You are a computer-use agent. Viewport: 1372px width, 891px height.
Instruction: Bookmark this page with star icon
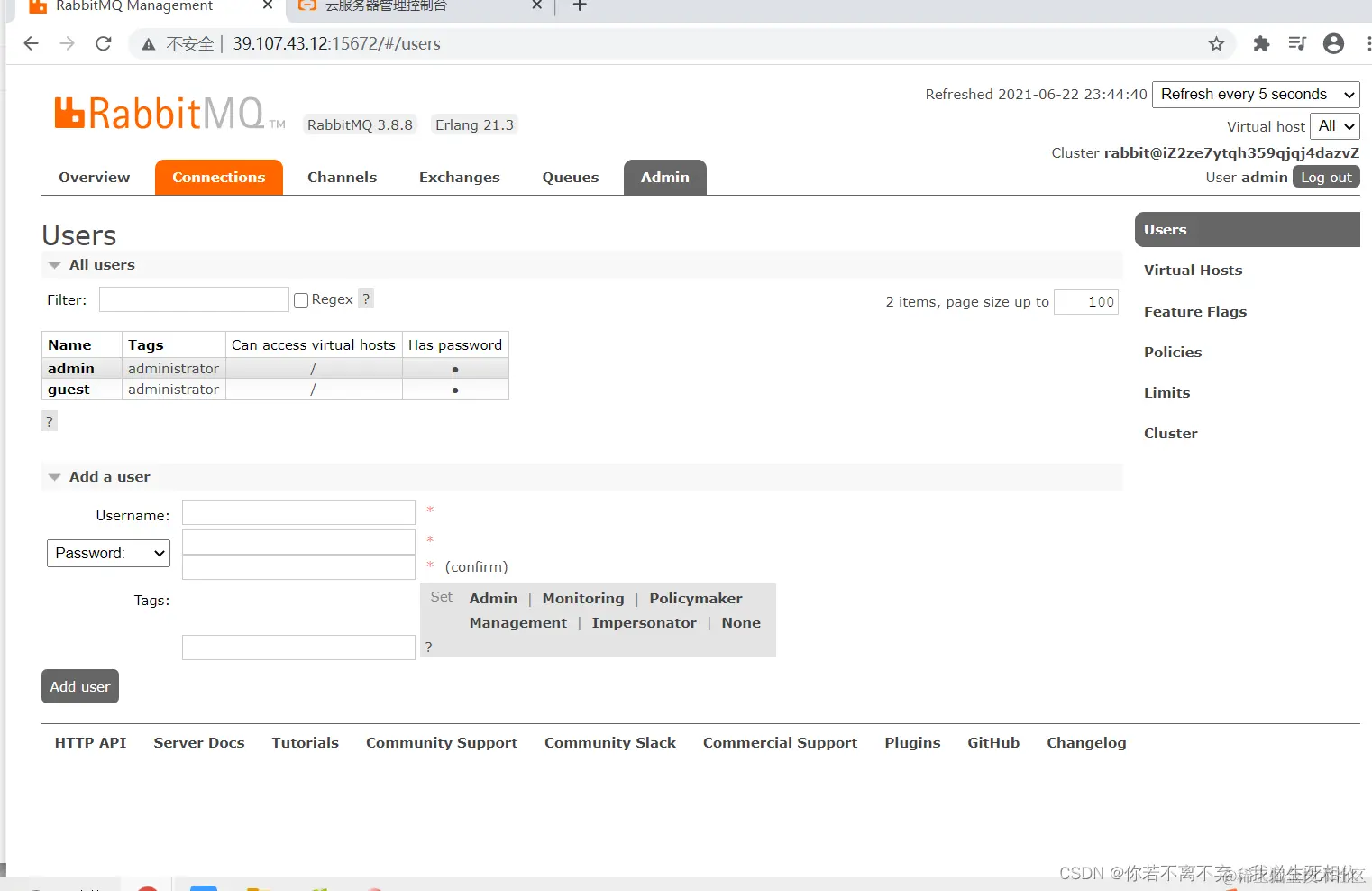[x=1216, y=43]
